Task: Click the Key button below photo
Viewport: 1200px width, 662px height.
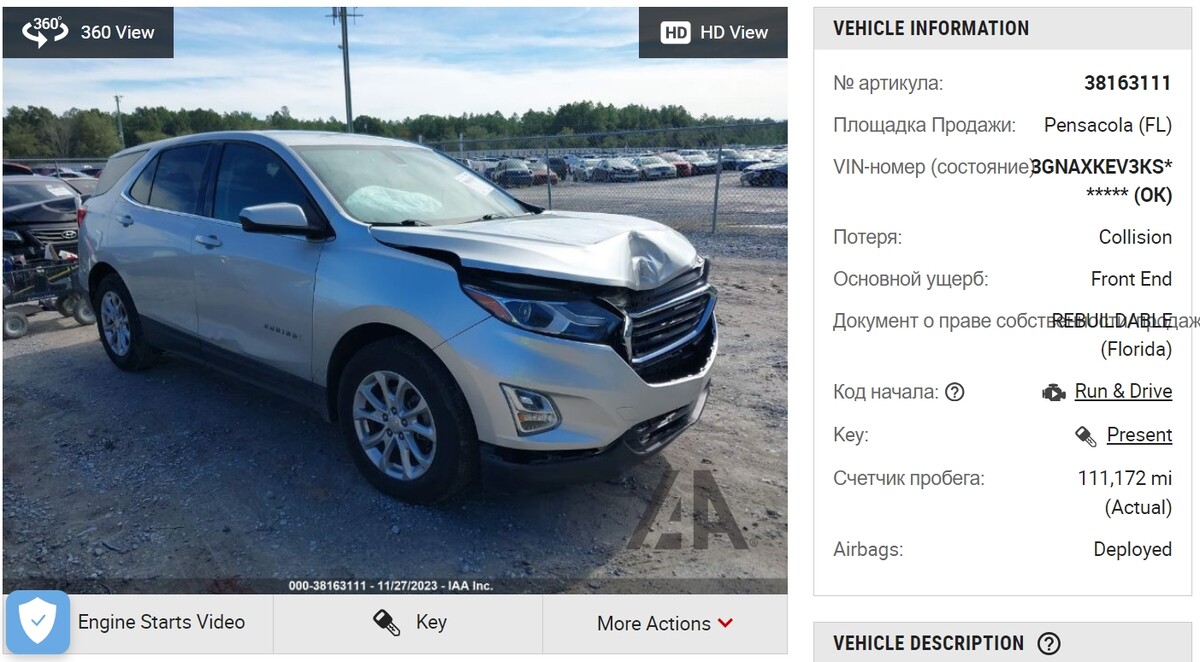Action: point(408,623)
